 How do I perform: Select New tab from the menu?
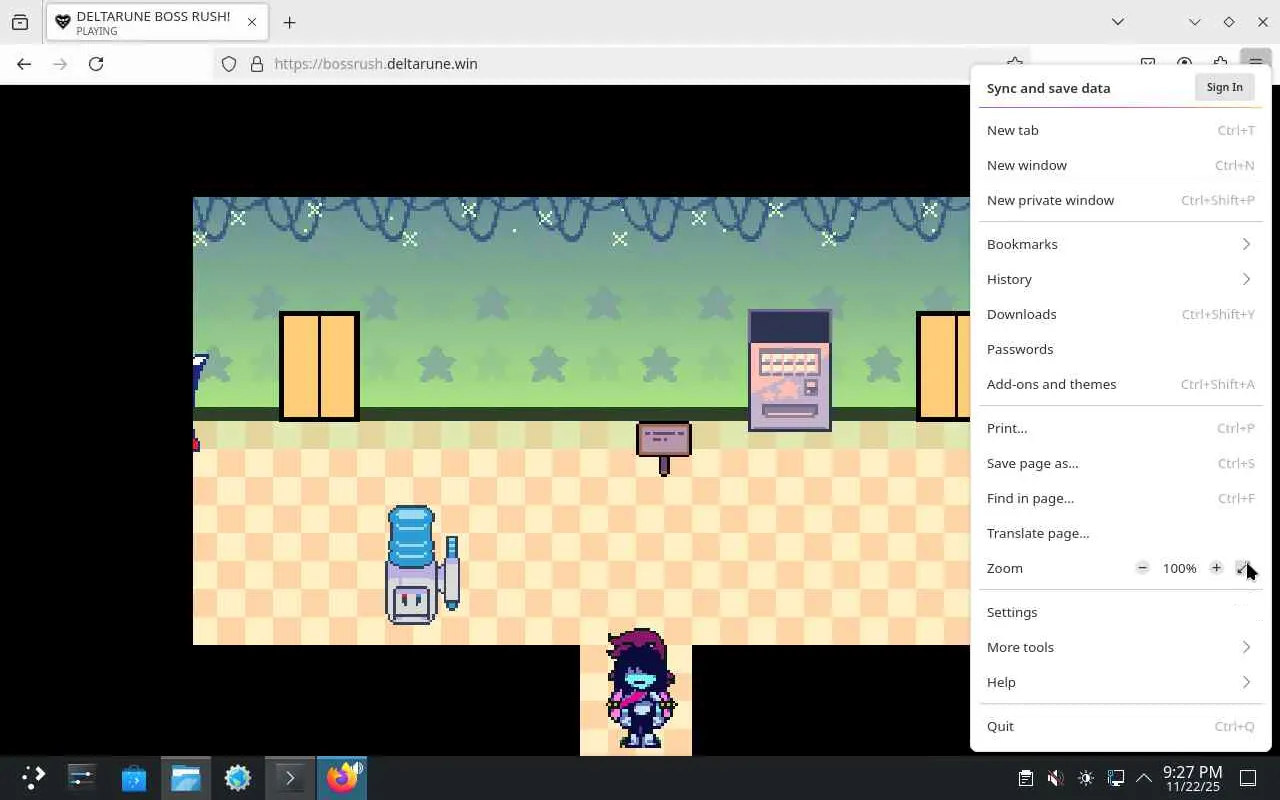pos(1120,130)
